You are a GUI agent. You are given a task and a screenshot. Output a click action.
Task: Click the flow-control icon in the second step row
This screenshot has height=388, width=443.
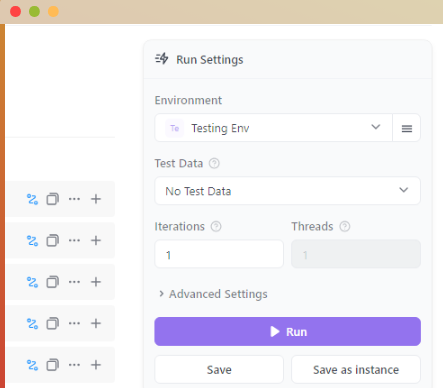[32, 241]
